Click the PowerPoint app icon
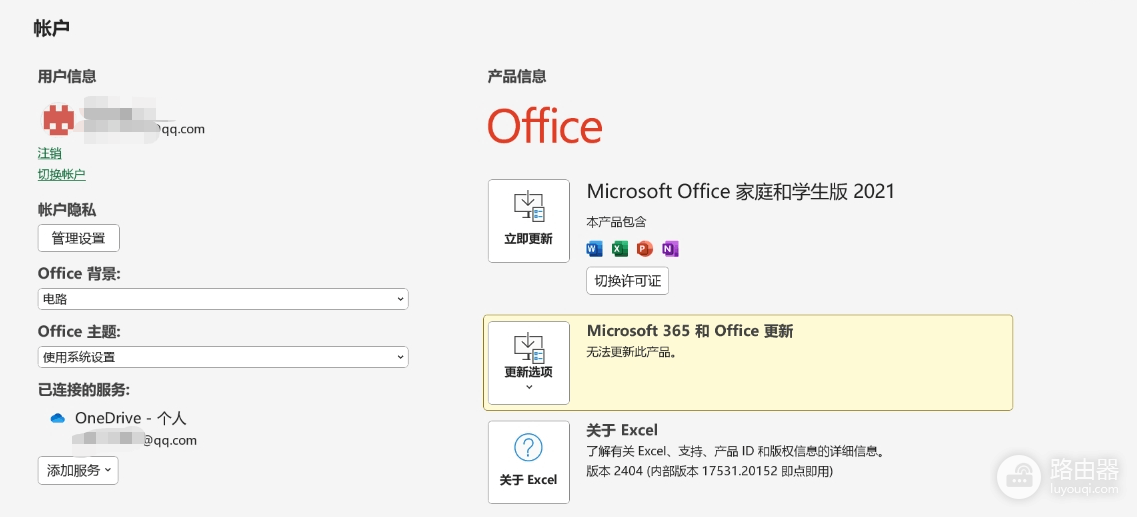 (x=645, y=249)
